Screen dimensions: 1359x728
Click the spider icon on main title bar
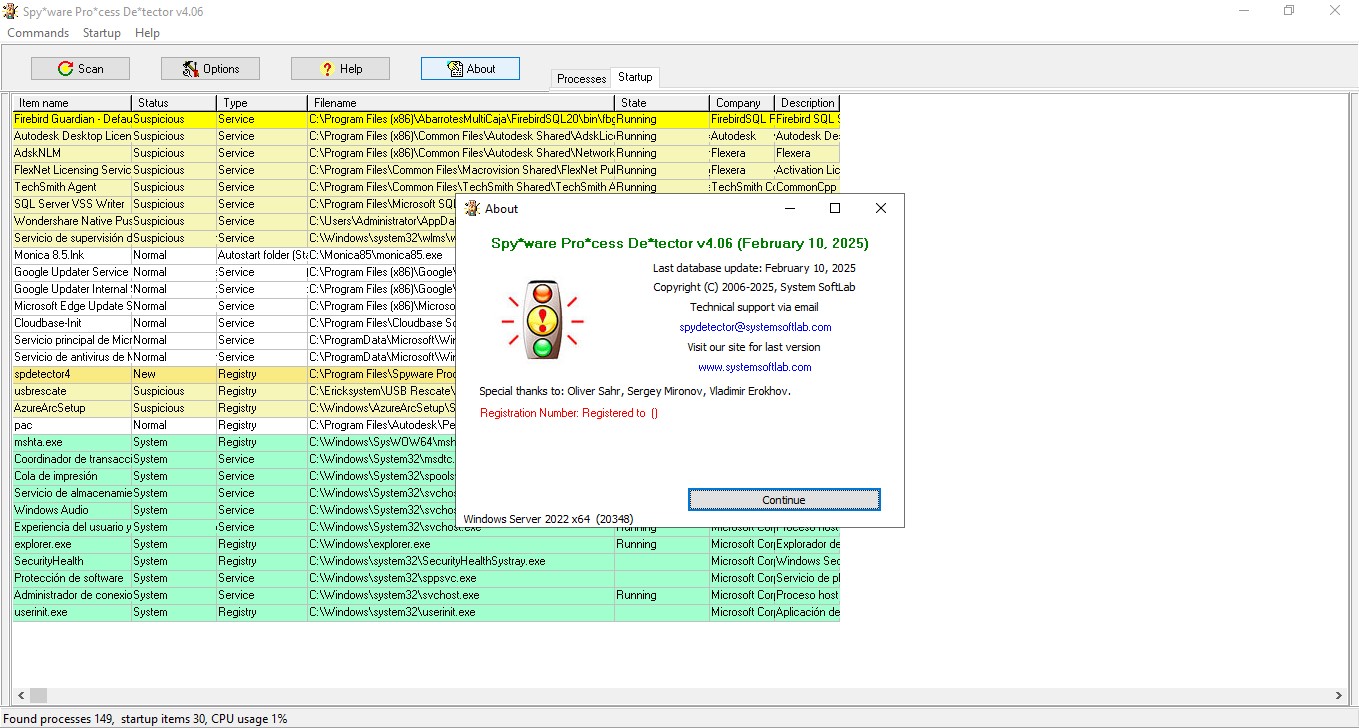[11, 10]
